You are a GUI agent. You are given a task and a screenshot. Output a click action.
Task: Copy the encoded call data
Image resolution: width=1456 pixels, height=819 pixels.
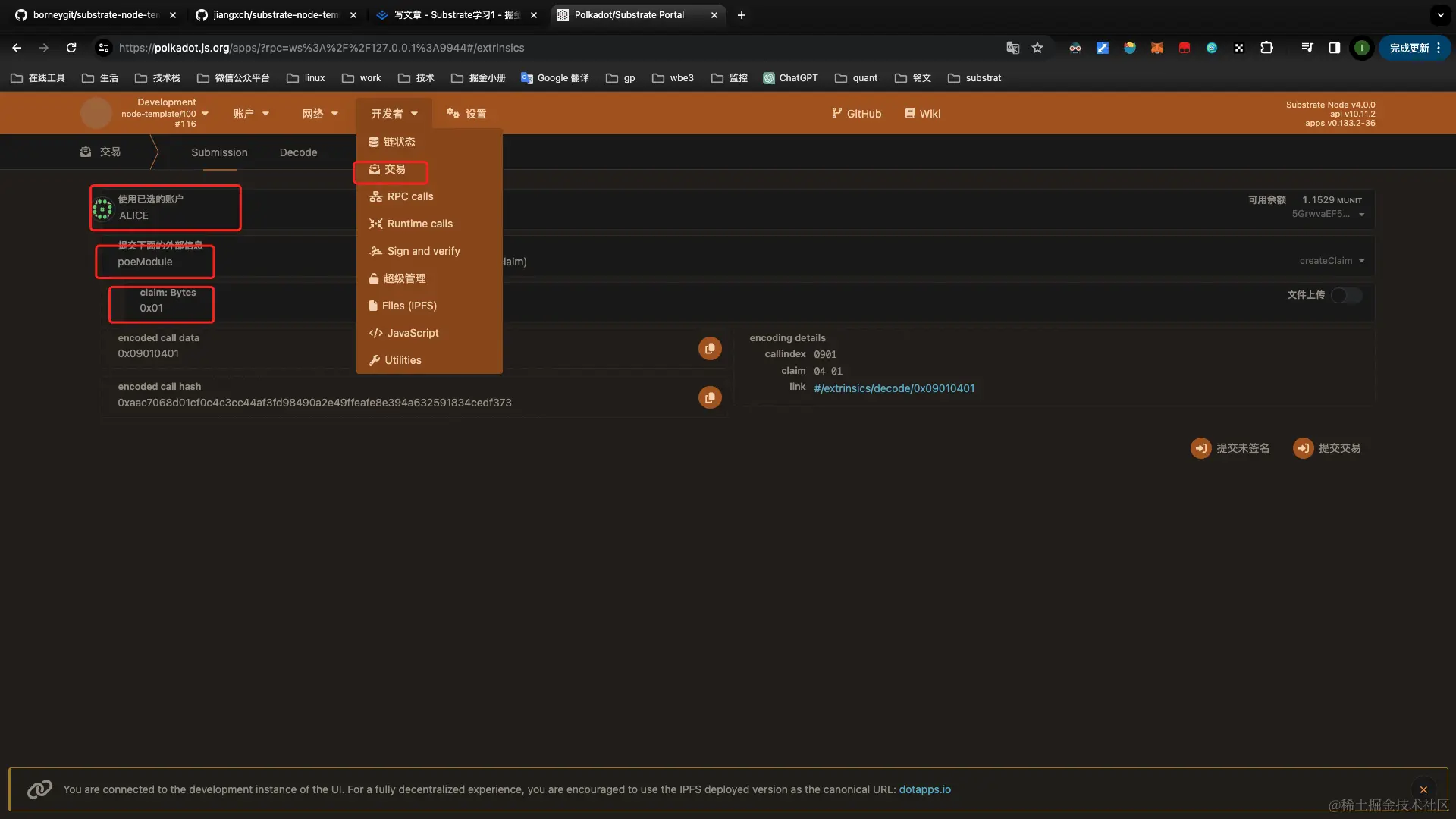coord(710,349)
